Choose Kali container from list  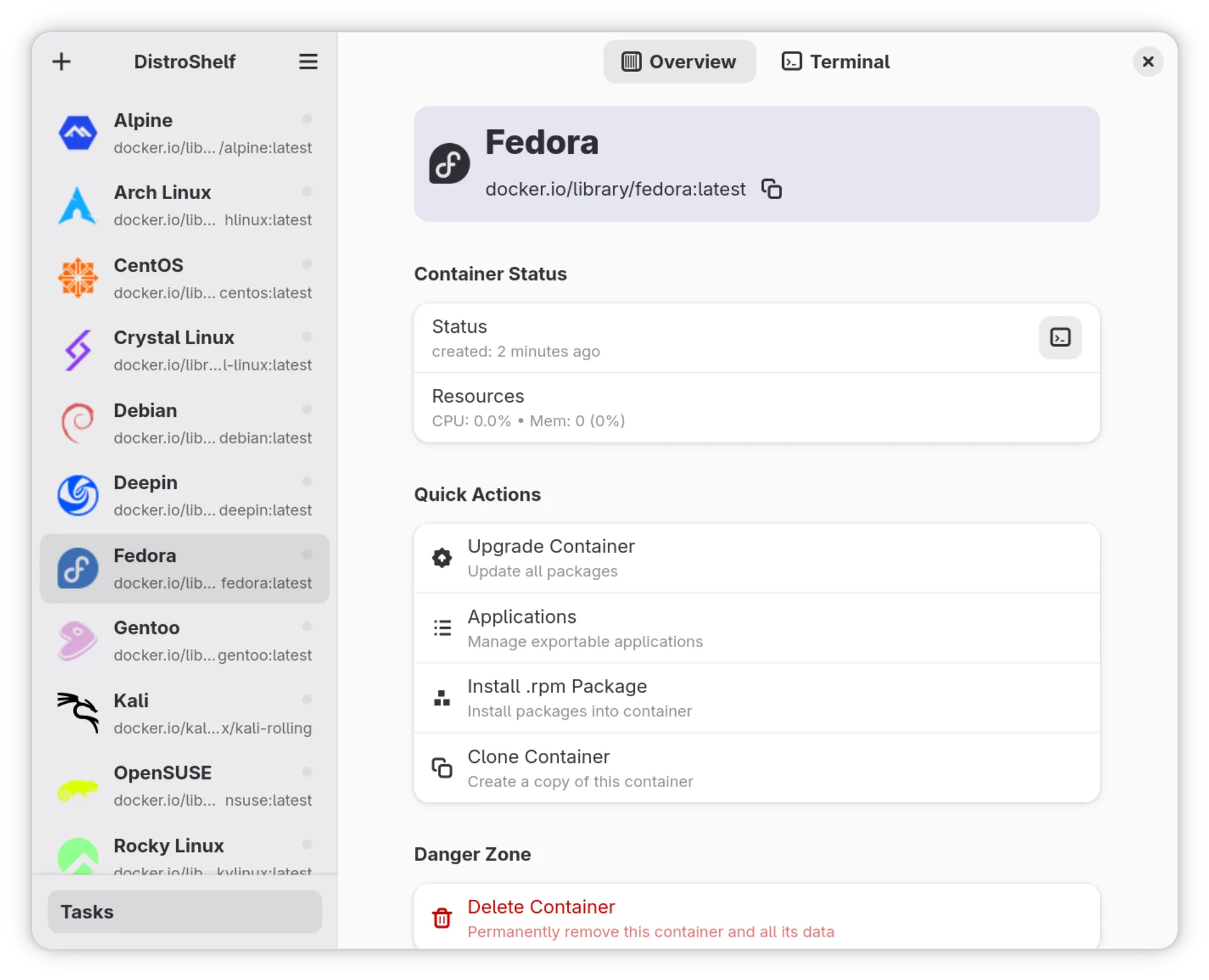(185, 713)
